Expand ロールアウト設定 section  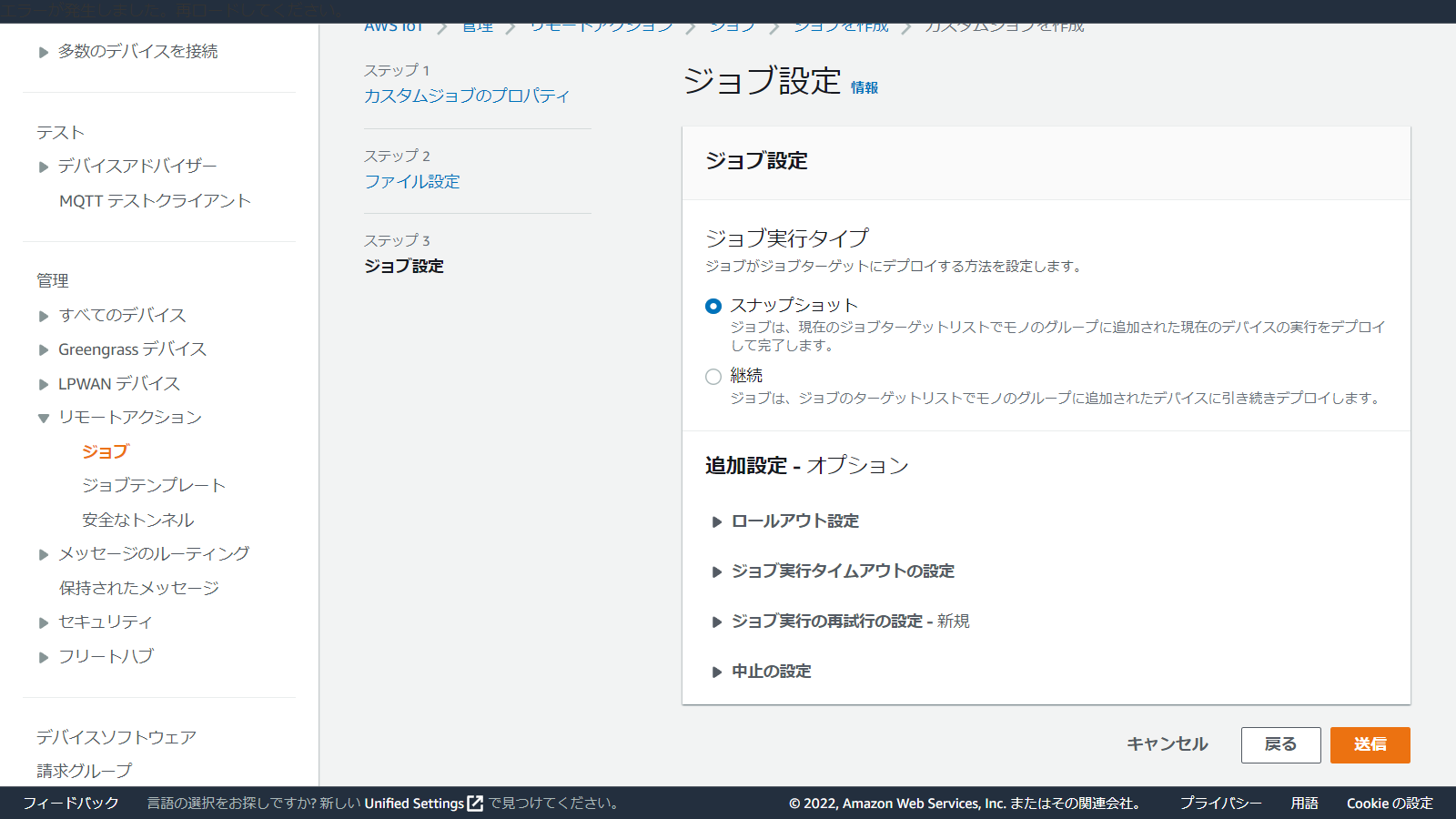click(717, 521)
